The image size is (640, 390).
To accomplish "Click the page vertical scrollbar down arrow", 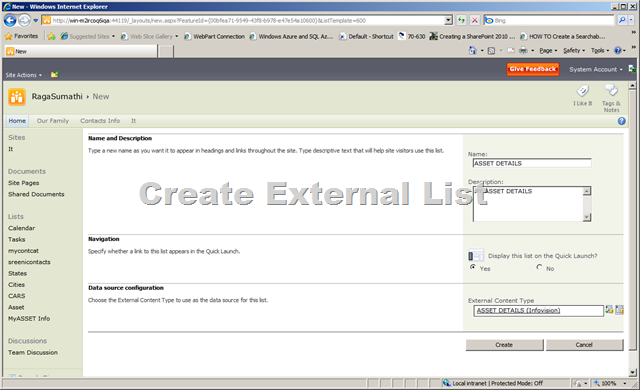I will [632, 372].
